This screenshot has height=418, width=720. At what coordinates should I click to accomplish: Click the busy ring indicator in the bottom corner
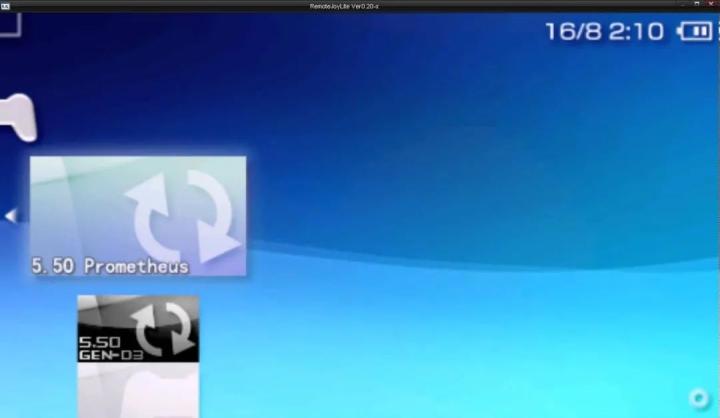pos(699,398)
